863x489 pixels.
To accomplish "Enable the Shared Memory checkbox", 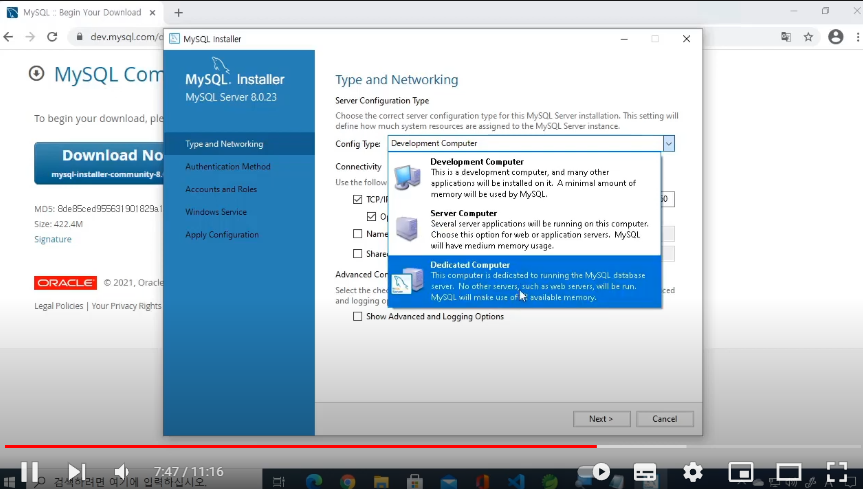I will (x=358, y=253).
